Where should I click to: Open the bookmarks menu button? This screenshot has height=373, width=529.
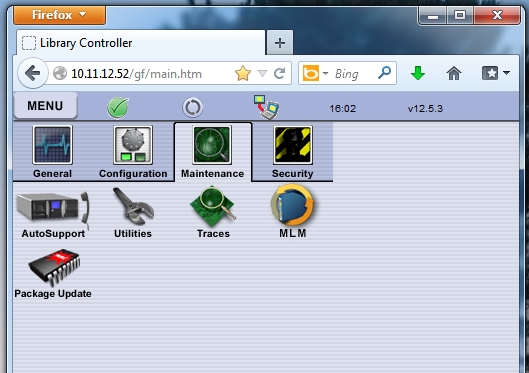pos(495,73)
